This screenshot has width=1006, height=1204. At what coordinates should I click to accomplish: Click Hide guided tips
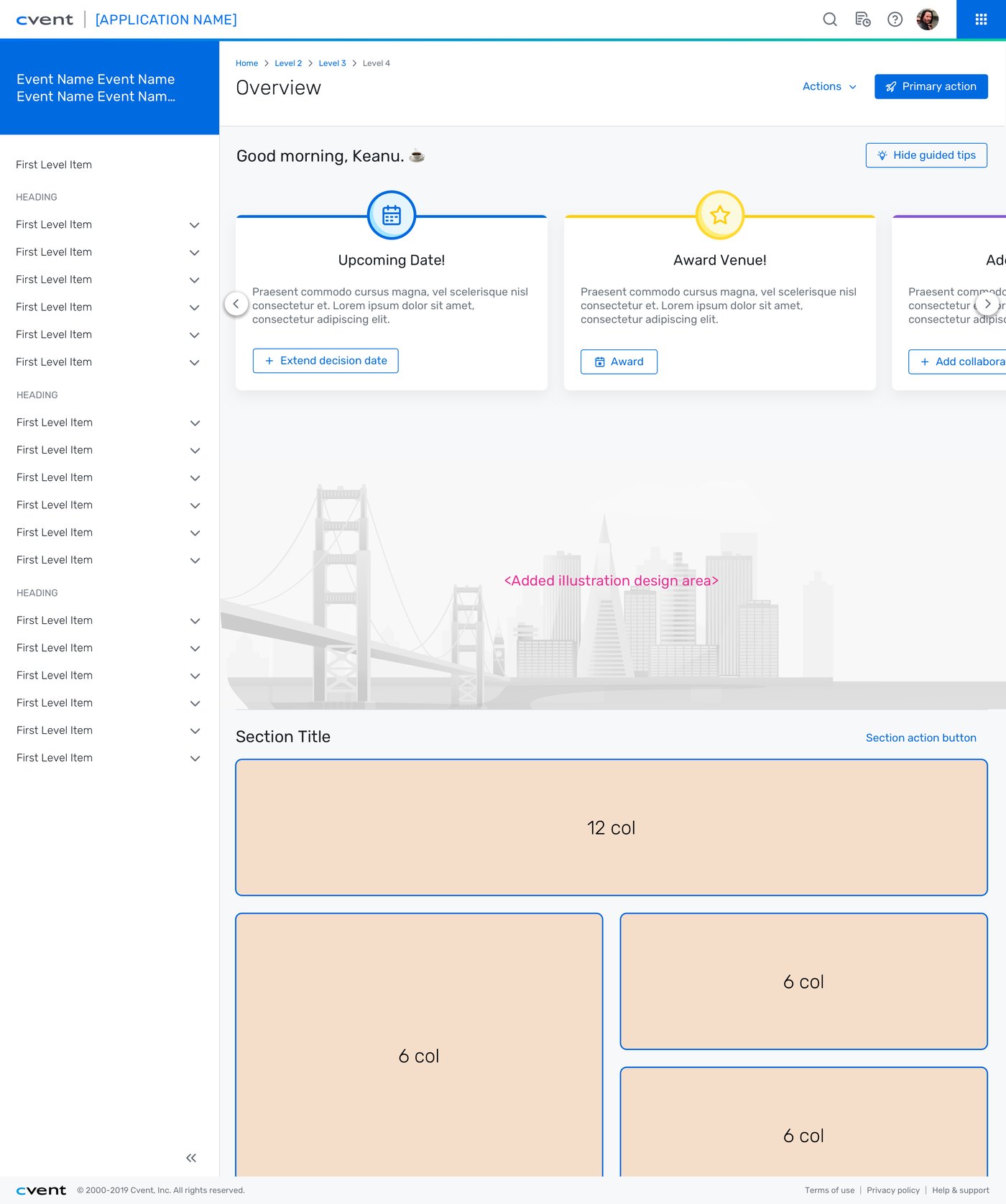[x=926, y=155]
